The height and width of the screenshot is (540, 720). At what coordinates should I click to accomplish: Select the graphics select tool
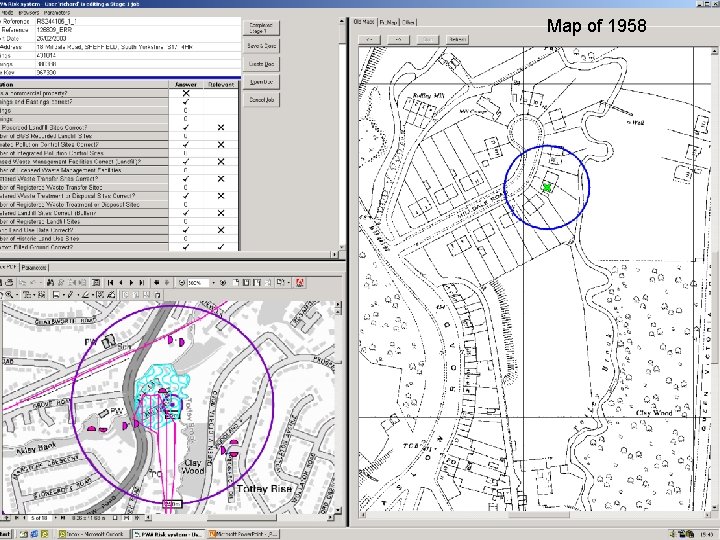click(41, 295)
